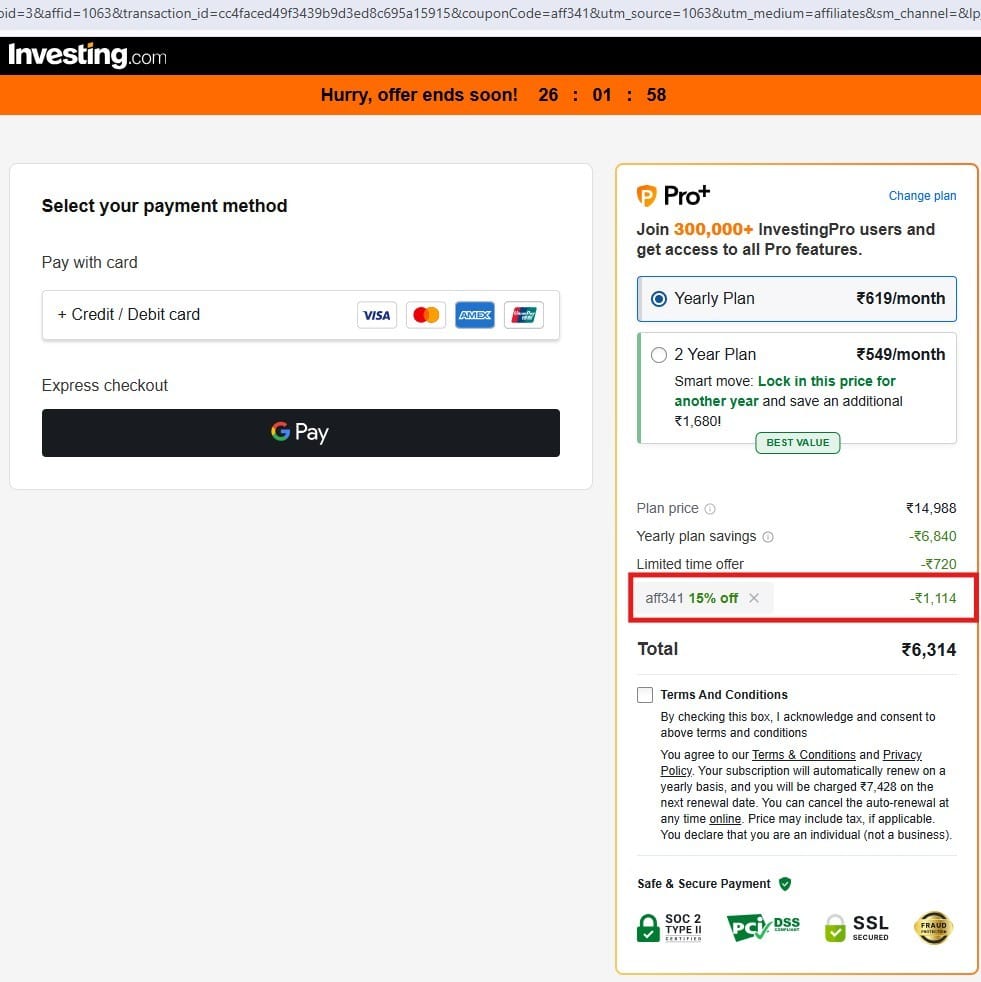Open the Change plan link
981x982 pixels.
click(x=922, y=195)
